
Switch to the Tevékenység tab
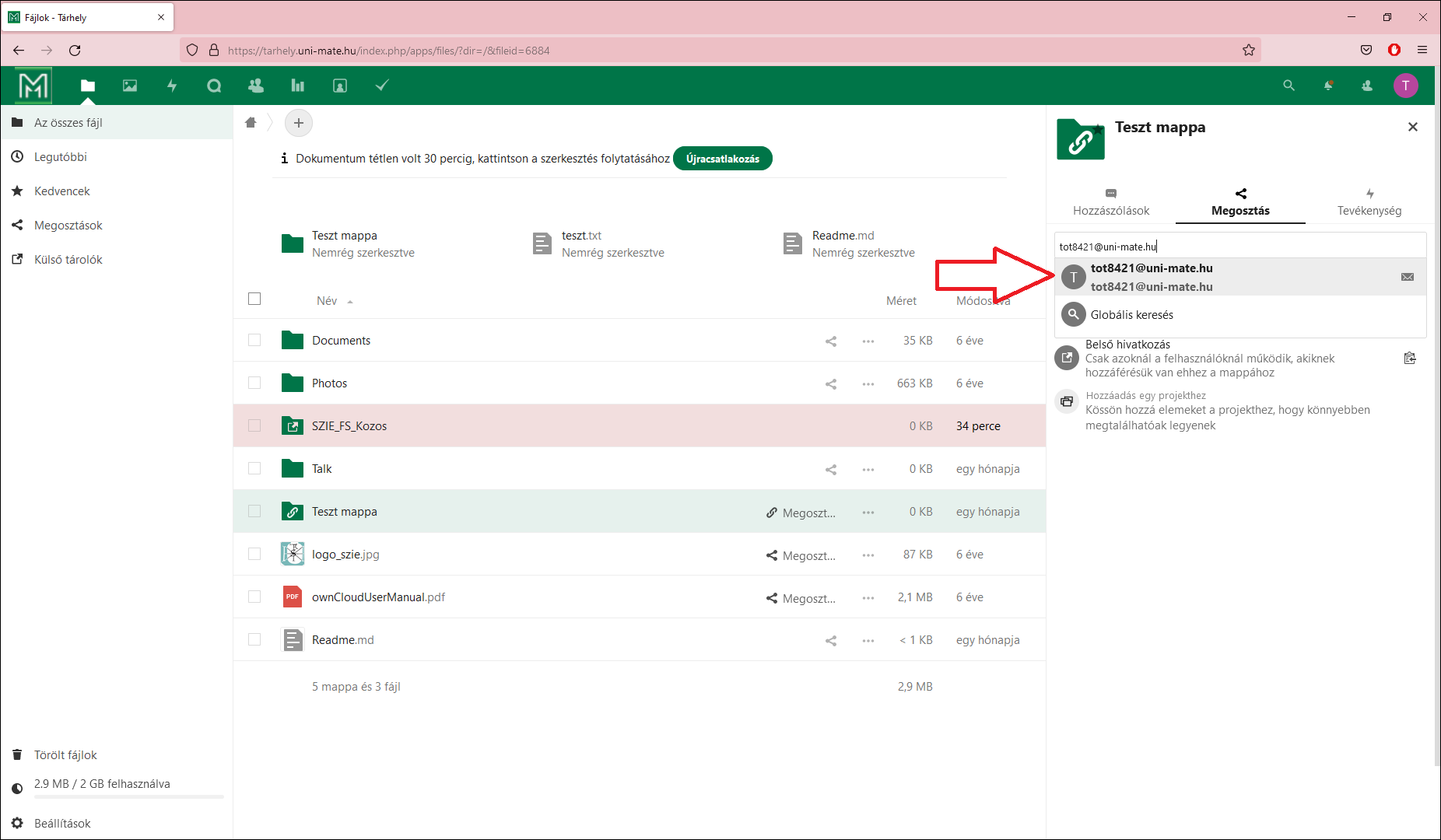(x=1369, y=202)
